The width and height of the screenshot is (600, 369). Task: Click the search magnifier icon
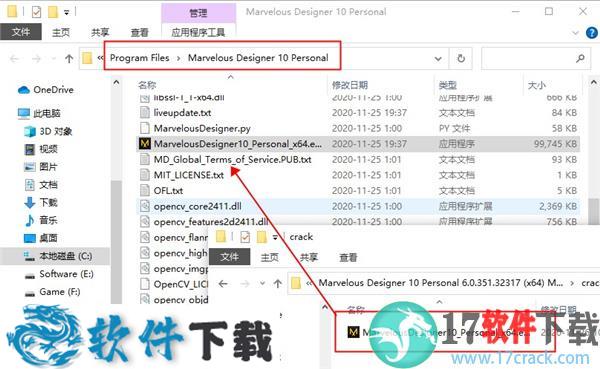[x=580, y=59]
